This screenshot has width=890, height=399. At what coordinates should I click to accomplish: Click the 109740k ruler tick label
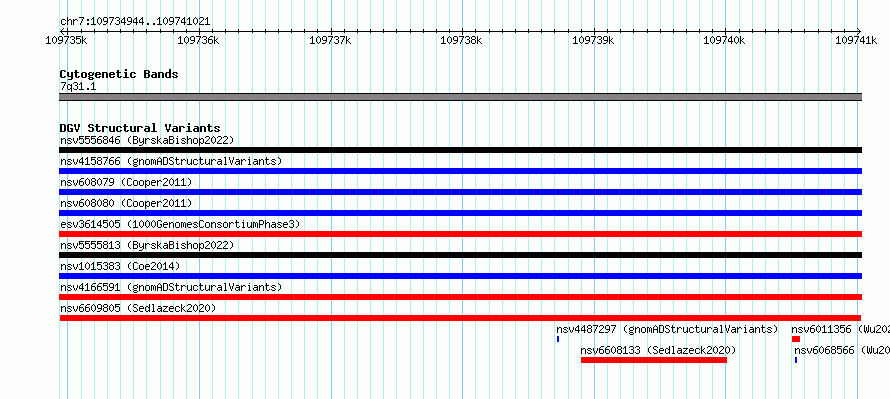coord(724,40)
